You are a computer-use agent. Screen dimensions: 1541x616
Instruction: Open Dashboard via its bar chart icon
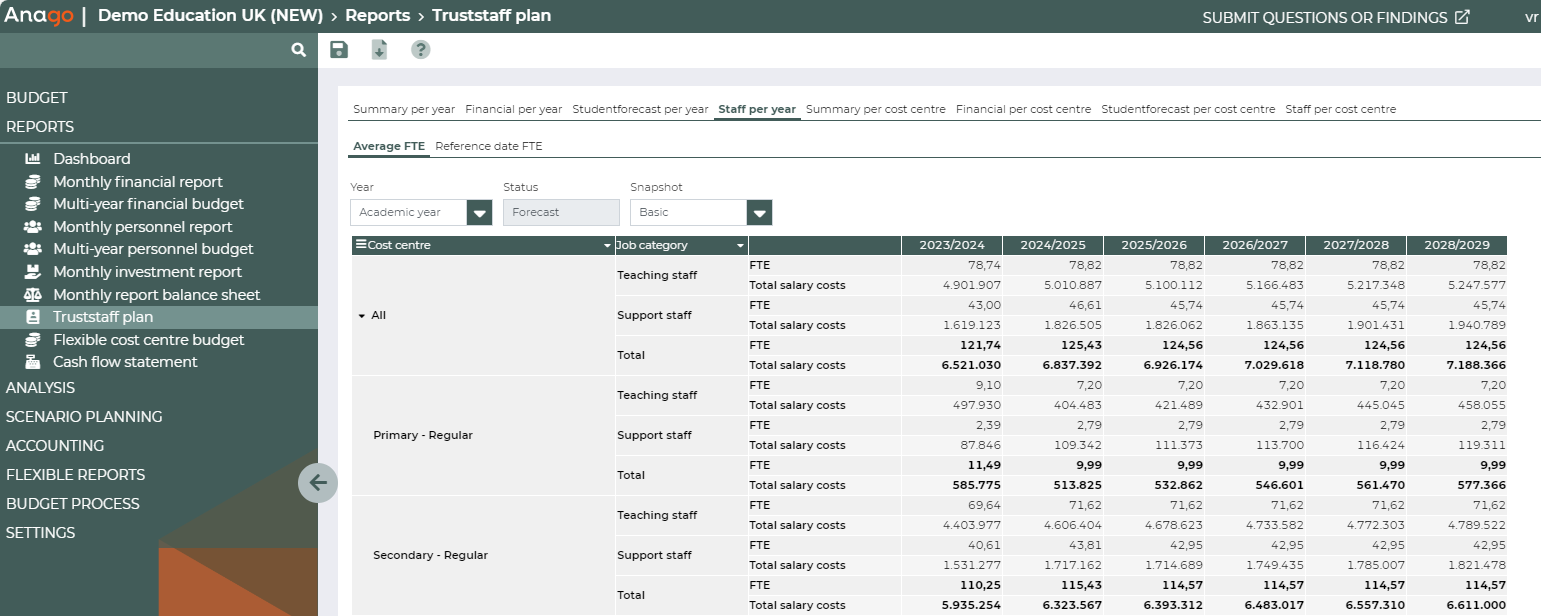33,159
